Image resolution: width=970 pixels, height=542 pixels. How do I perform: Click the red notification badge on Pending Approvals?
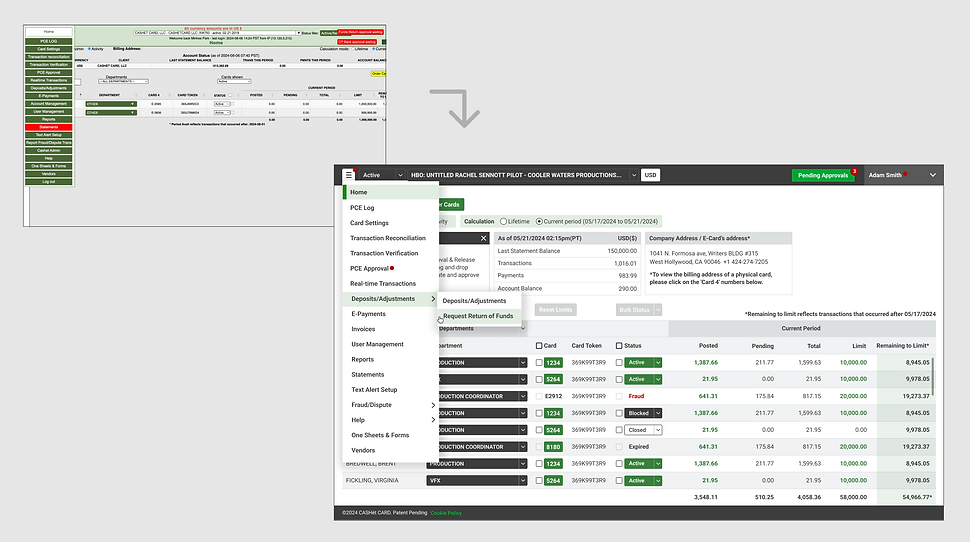coord(854,171)
